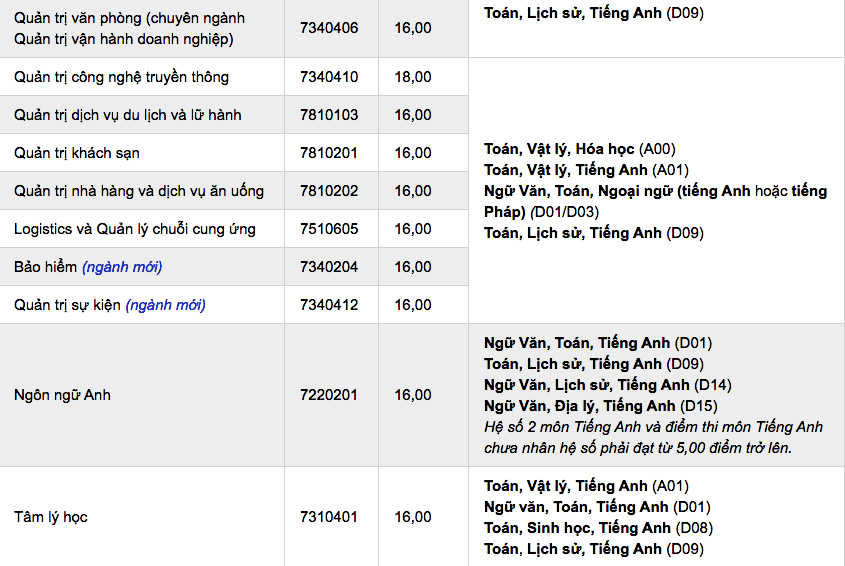845x566 pixels.
Task: Select the Quản trị khách sạn row name
Action: click(x=77, y=153)
